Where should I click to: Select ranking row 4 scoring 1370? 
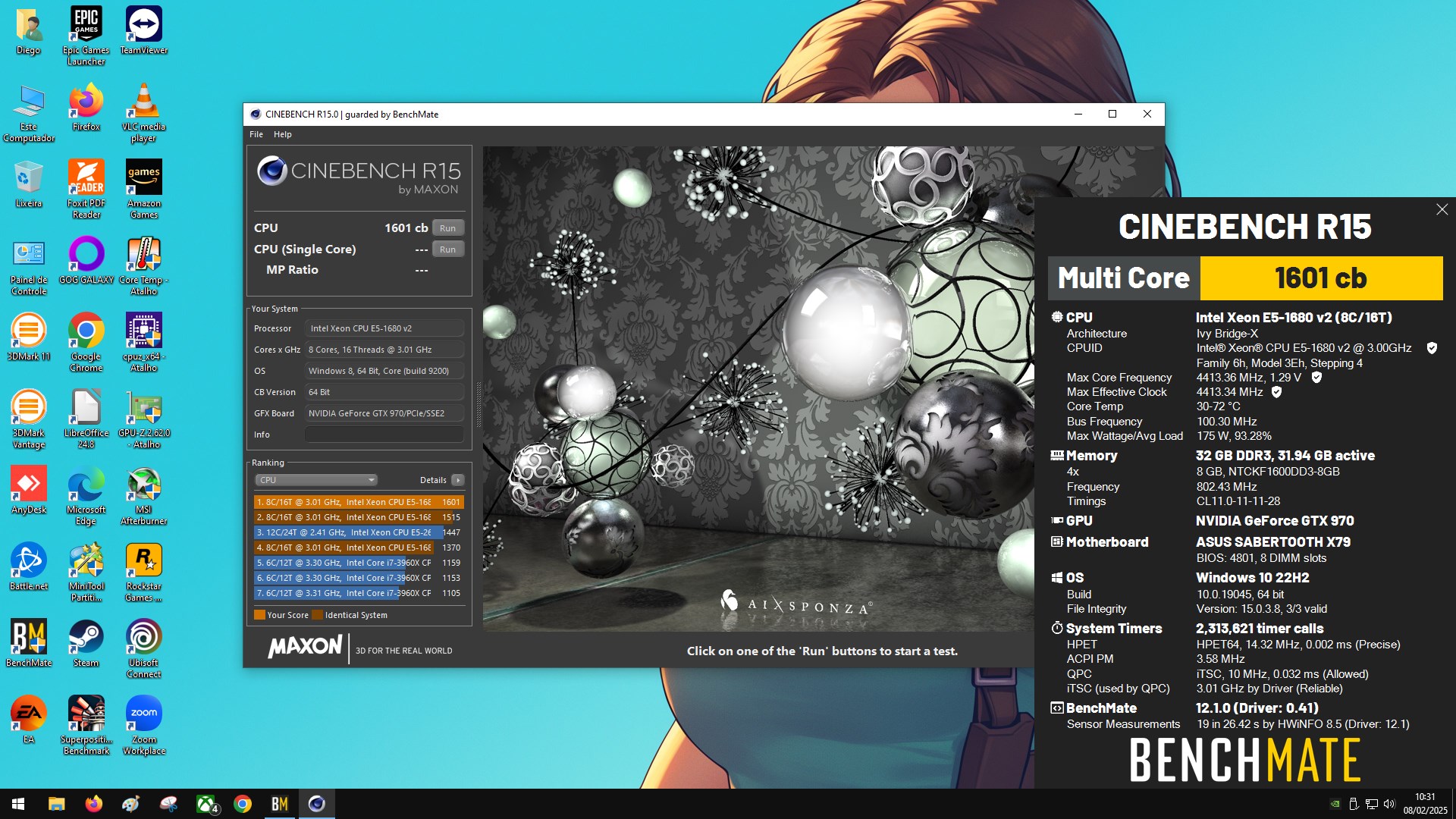[x=358, y=548]
